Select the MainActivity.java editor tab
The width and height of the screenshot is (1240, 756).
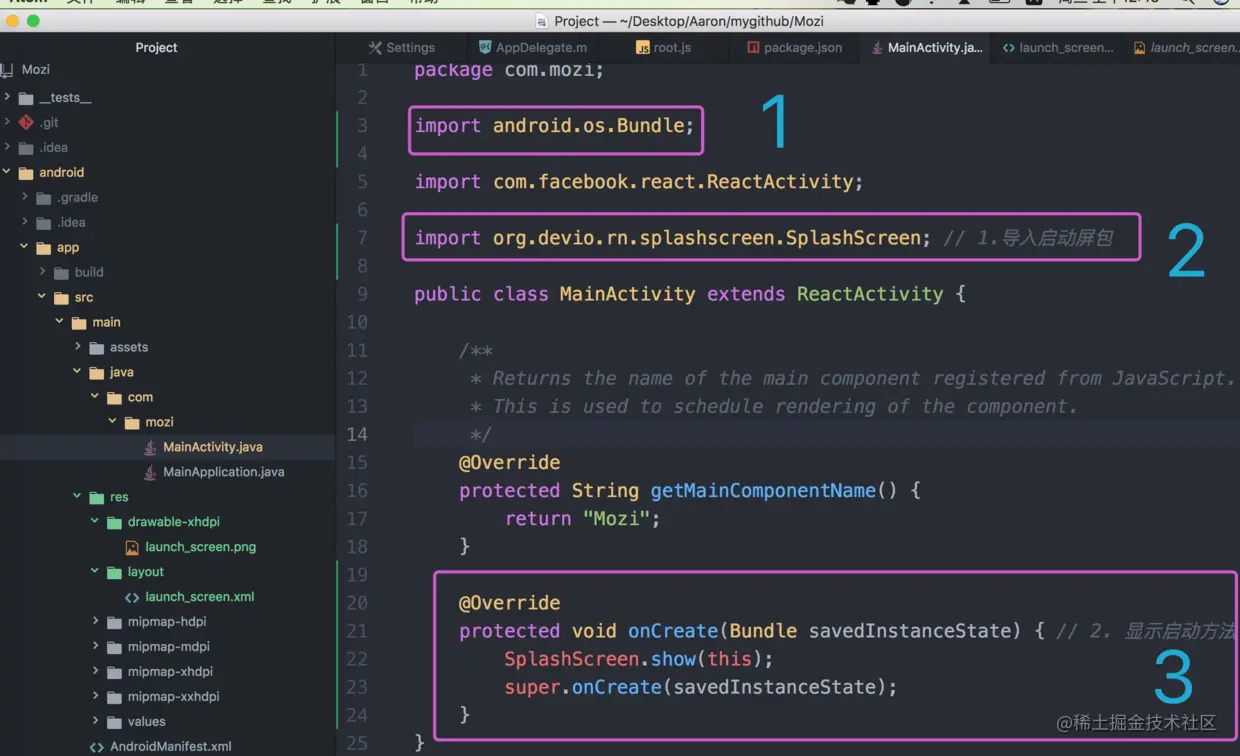(926, 47)
